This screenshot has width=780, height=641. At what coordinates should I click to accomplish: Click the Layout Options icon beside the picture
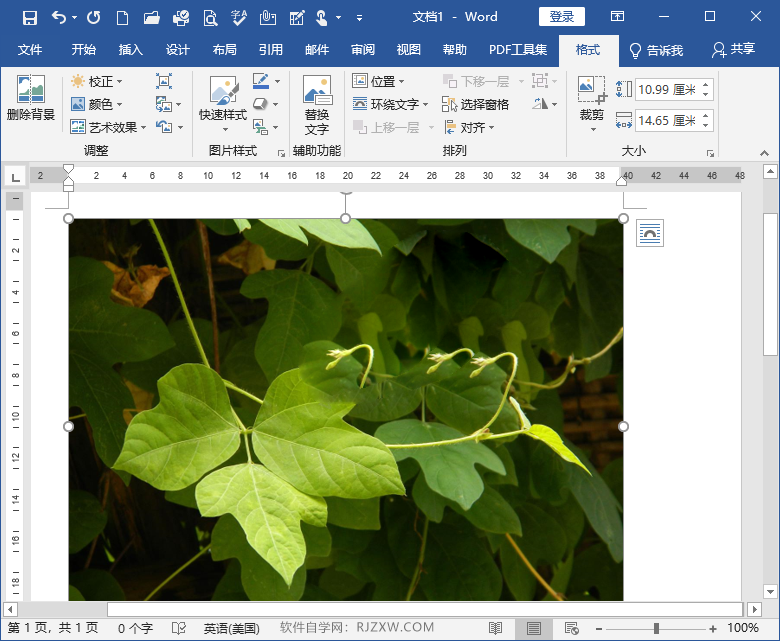click(x=650, y=234)
